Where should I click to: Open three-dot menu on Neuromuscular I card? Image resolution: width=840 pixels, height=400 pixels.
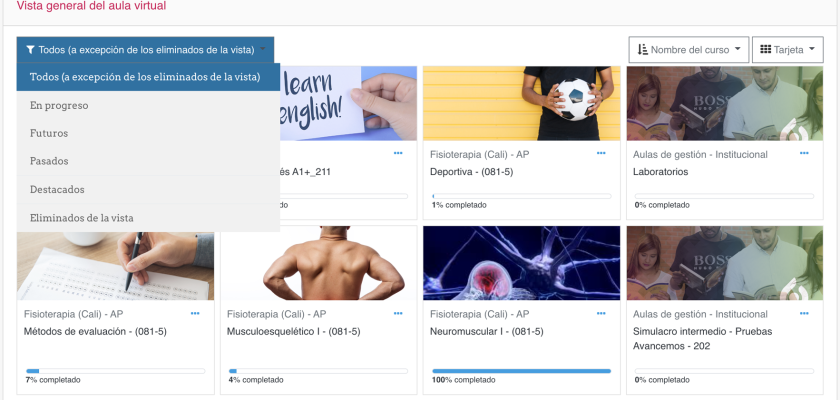pos(601,313)
